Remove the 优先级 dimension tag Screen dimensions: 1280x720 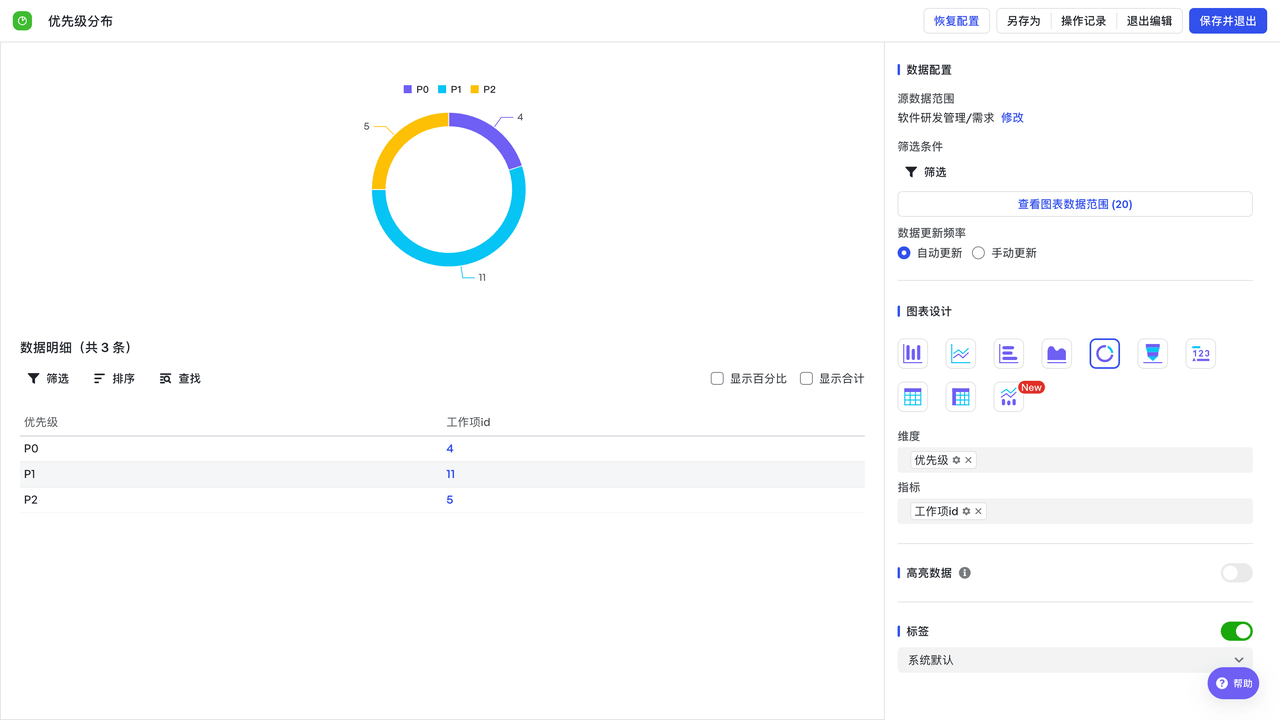(x=968, y=460)
